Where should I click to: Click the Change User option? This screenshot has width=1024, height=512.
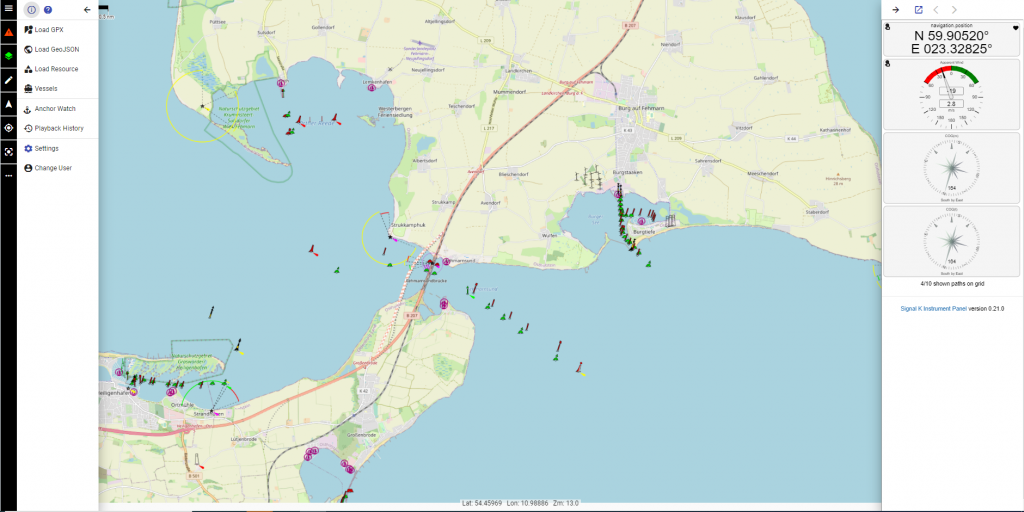[53, 168]
